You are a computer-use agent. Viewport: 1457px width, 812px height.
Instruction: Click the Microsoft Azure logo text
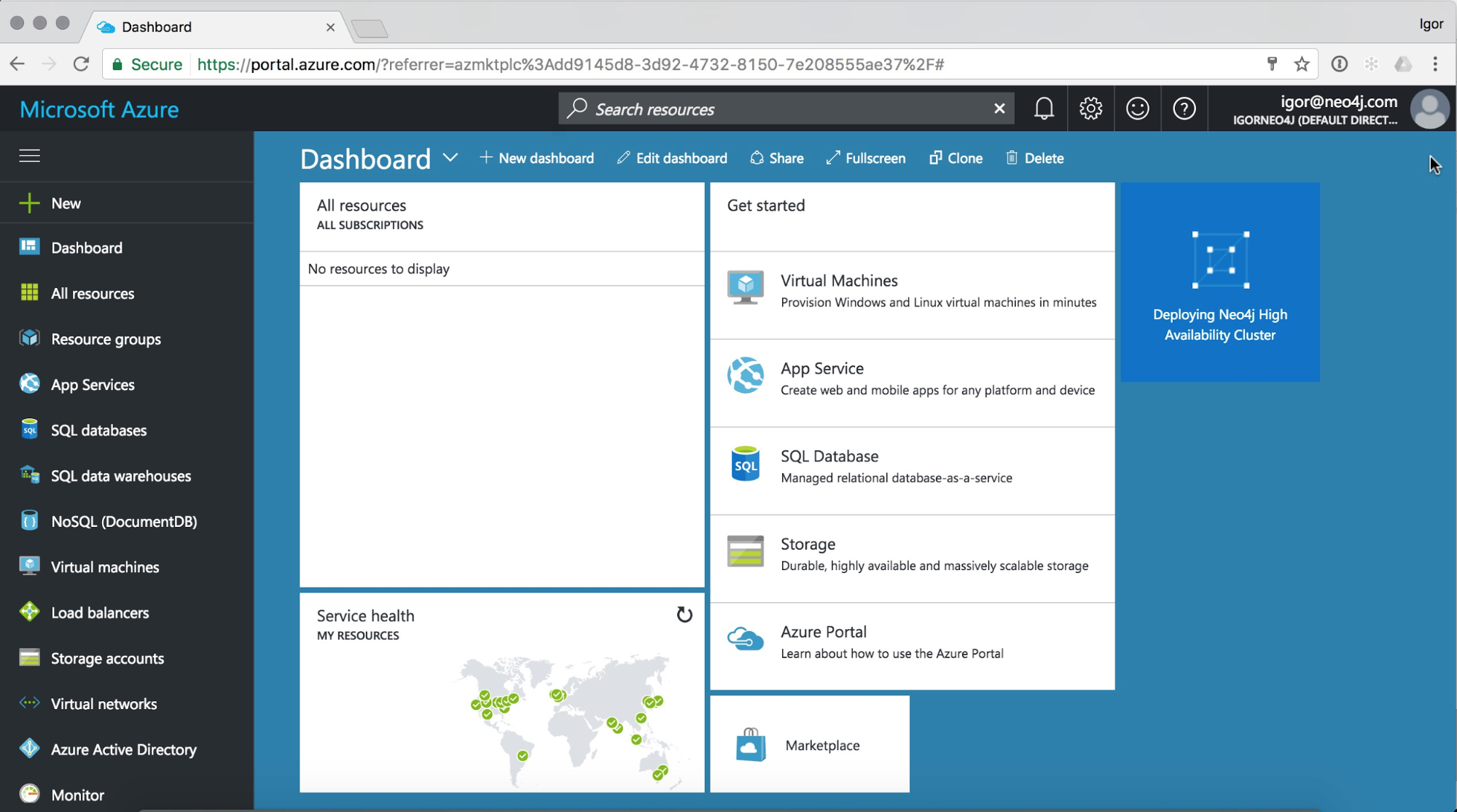99,109
